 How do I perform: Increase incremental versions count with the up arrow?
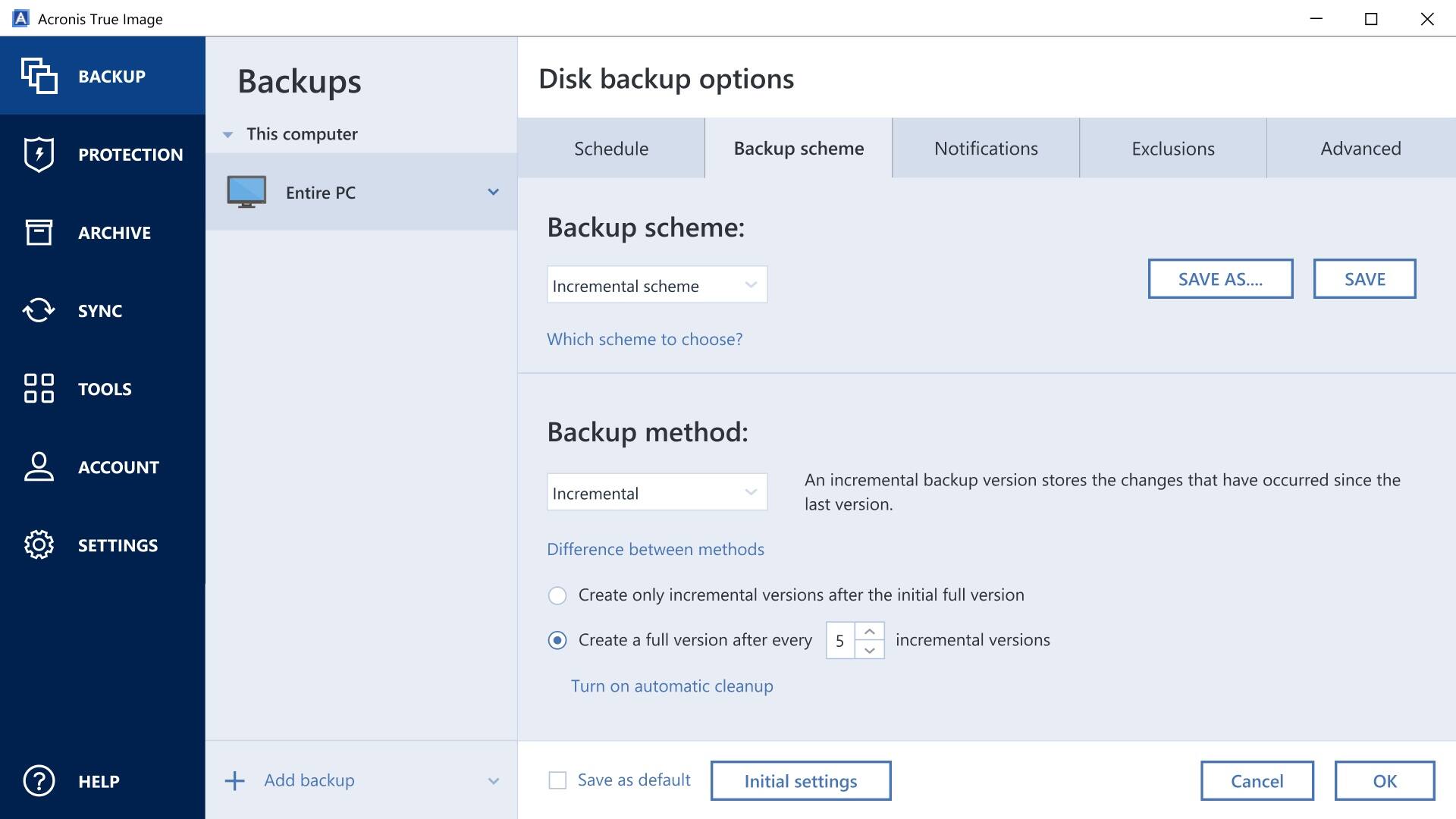[871, 629]
